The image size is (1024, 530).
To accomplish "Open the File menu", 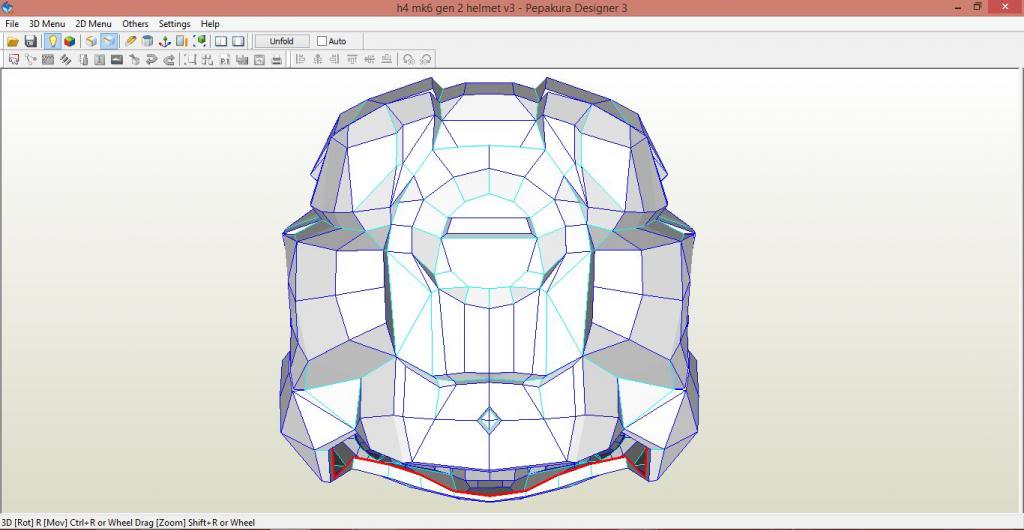I will click(12, 23).
